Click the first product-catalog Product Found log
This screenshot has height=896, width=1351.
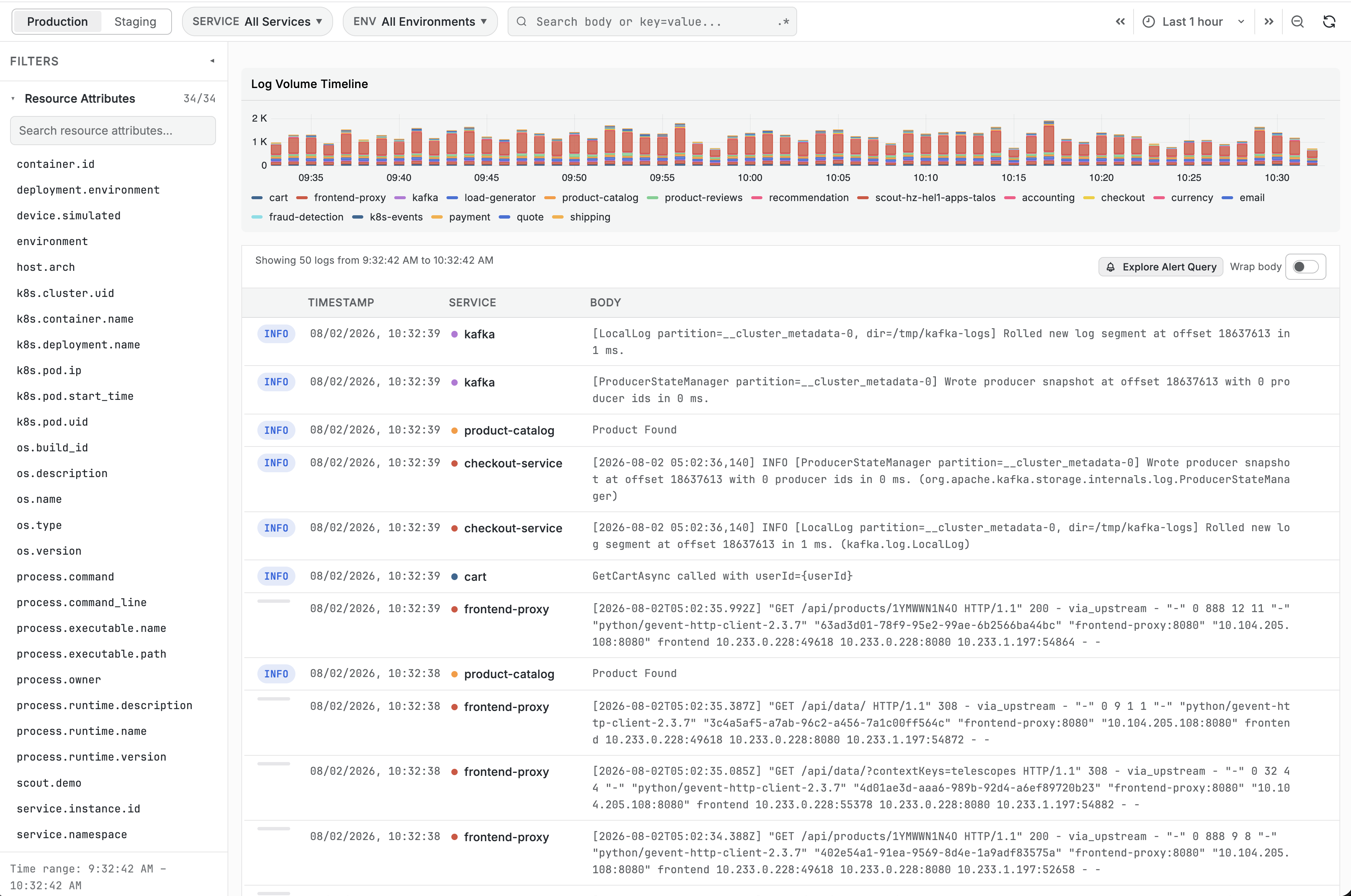(x=791, y=430)
